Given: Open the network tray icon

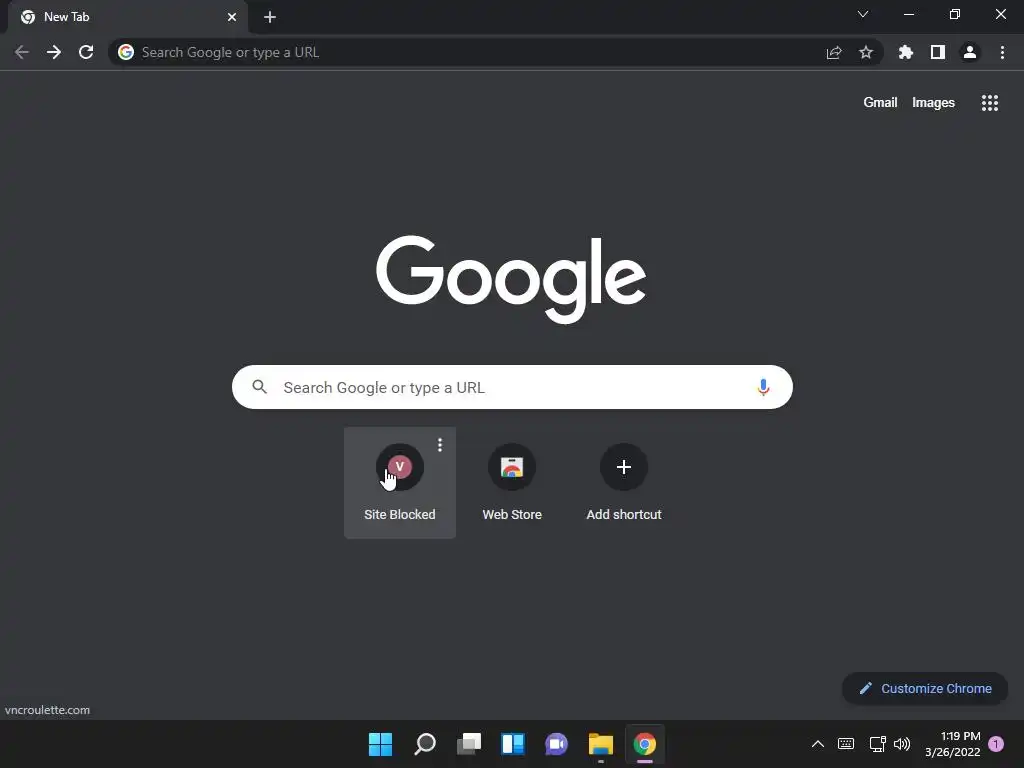Looking at the screenshot, I should click(x=877, y=744).
